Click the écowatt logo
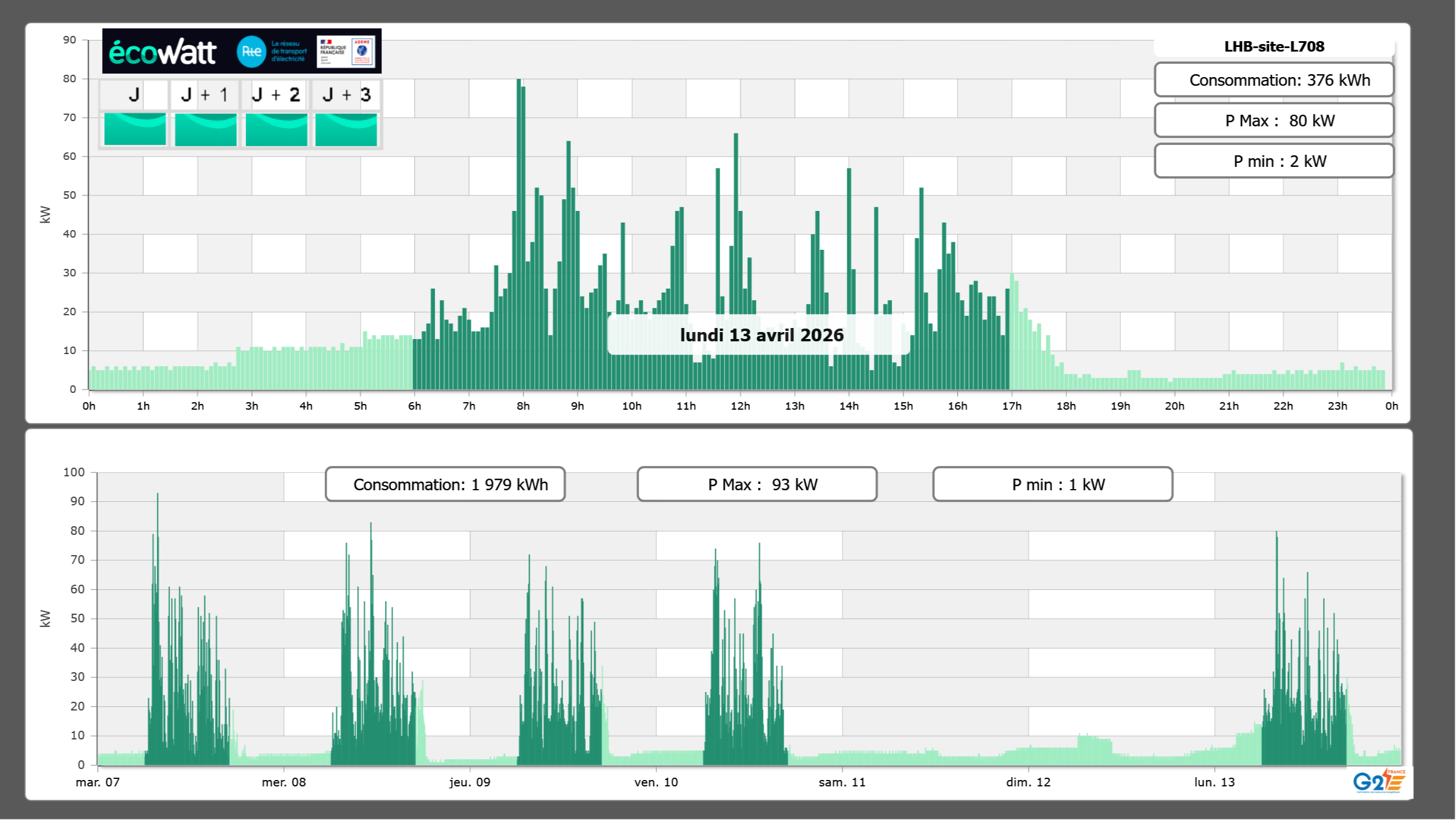 click(162, 52)
